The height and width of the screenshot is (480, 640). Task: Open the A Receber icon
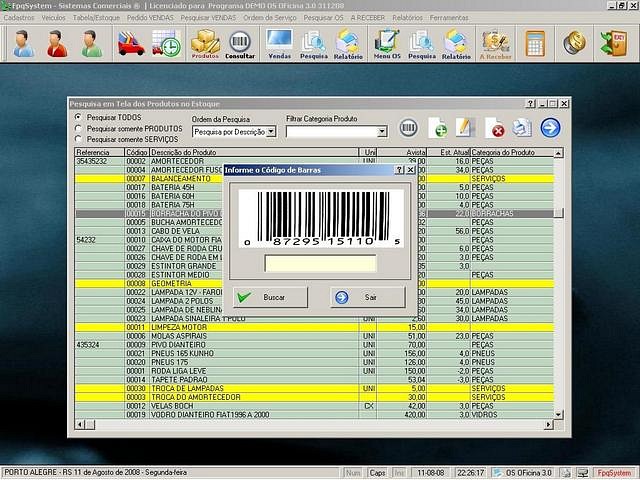[x=496, y=44]
